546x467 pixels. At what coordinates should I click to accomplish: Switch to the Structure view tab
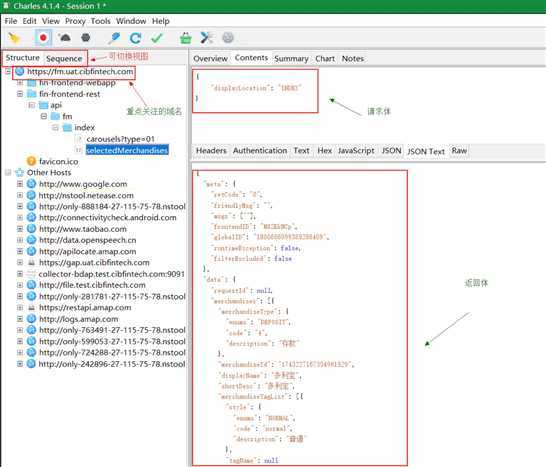(23, 58)
